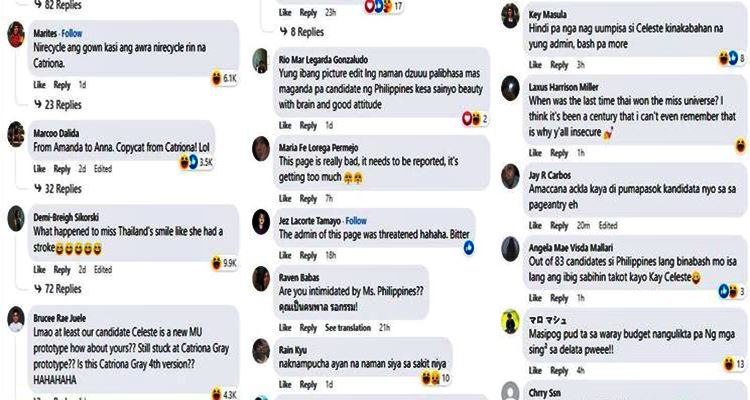Like Rio Mar Legarda Gonzaludo's comment

[x=285, y=125]
